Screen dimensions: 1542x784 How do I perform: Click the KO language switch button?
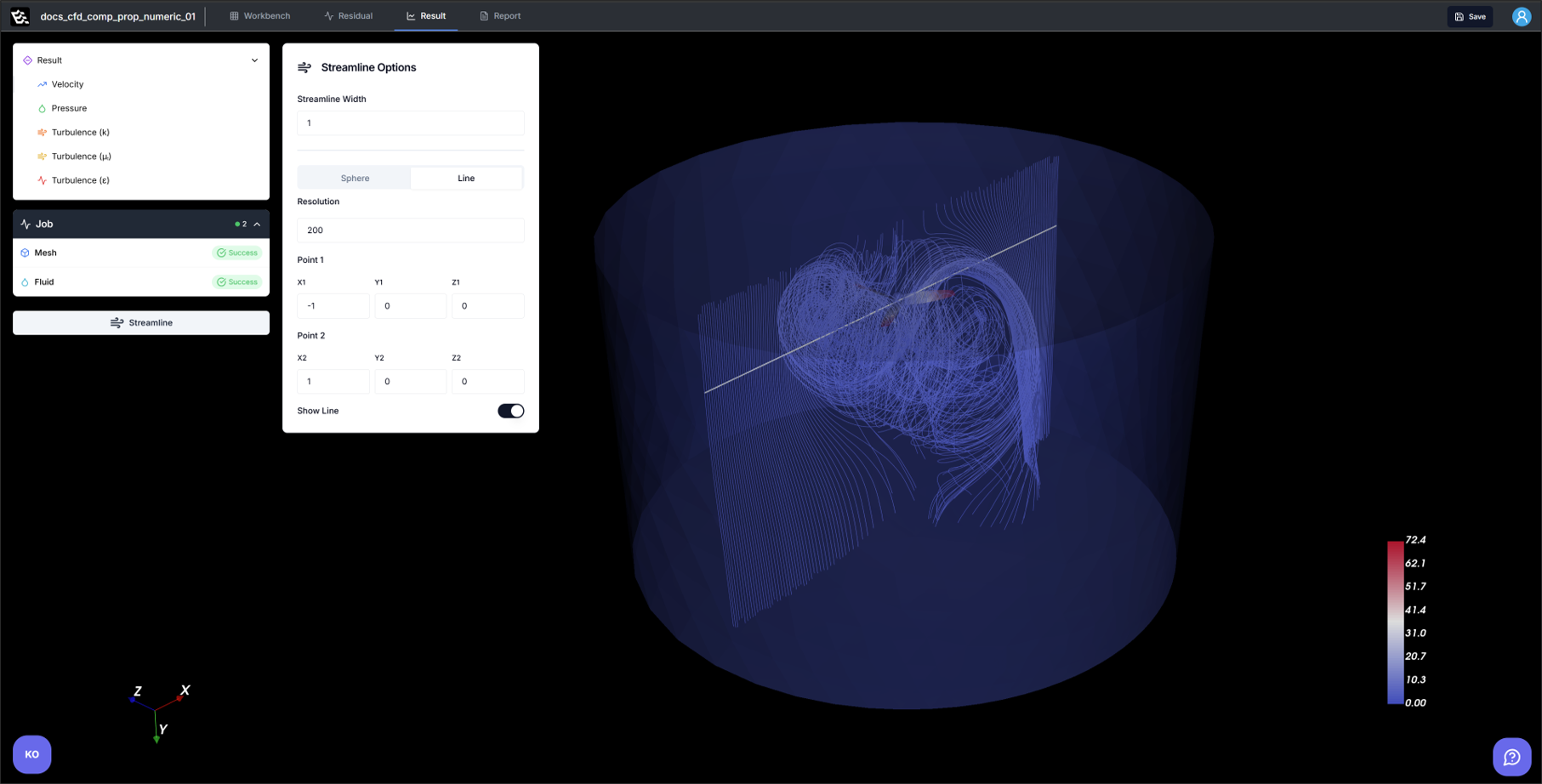[32, 754]
